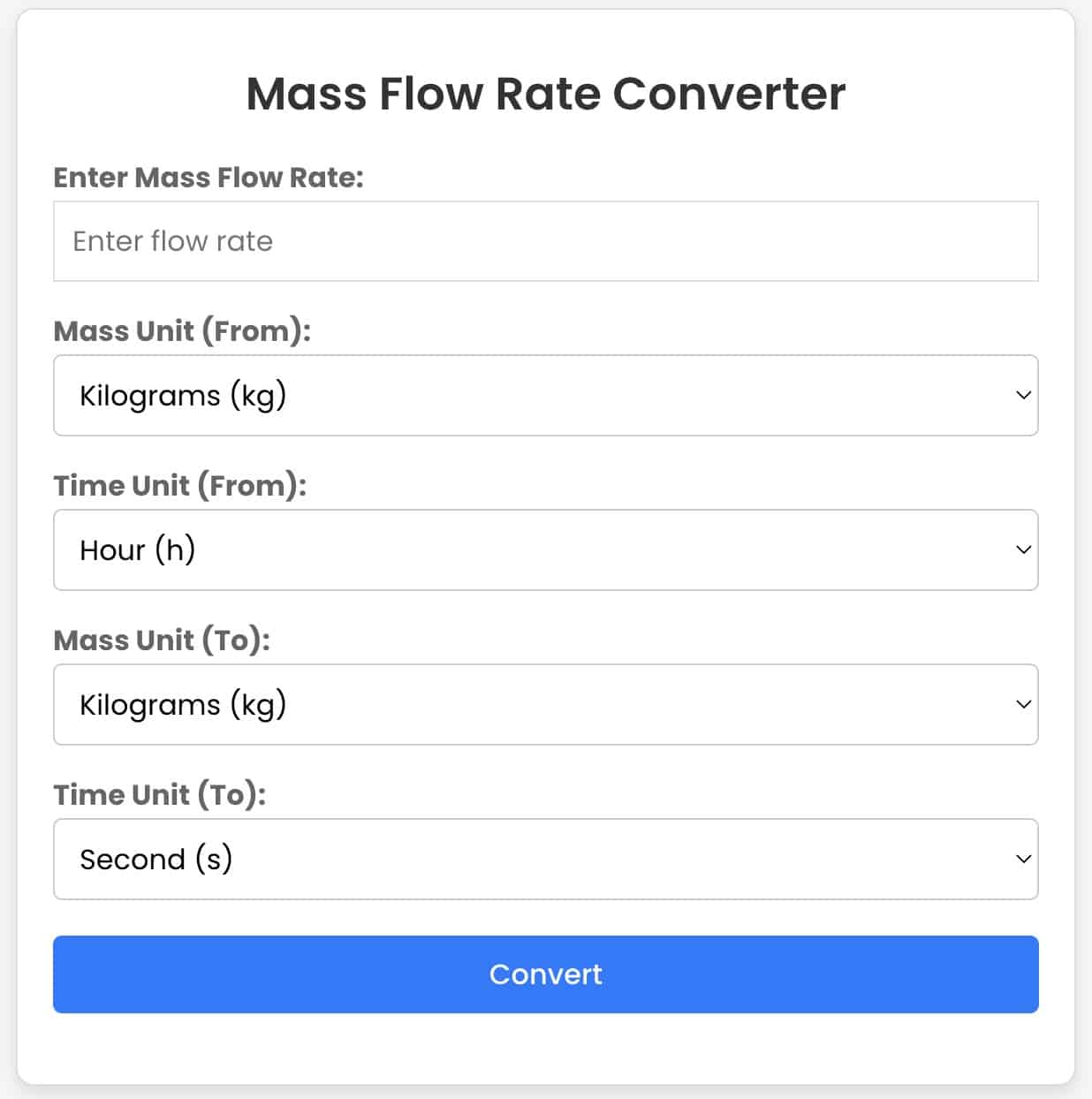This screenshot has height=1099, width=1092.
Task: Click inside the Enter flow rate field
Action: coord(546,240)
